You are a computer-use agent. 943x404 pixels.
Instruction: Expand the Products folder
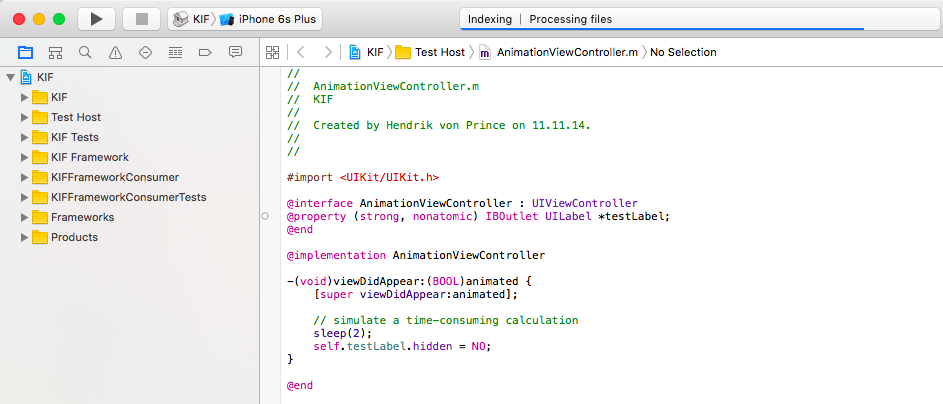(24, 237)
